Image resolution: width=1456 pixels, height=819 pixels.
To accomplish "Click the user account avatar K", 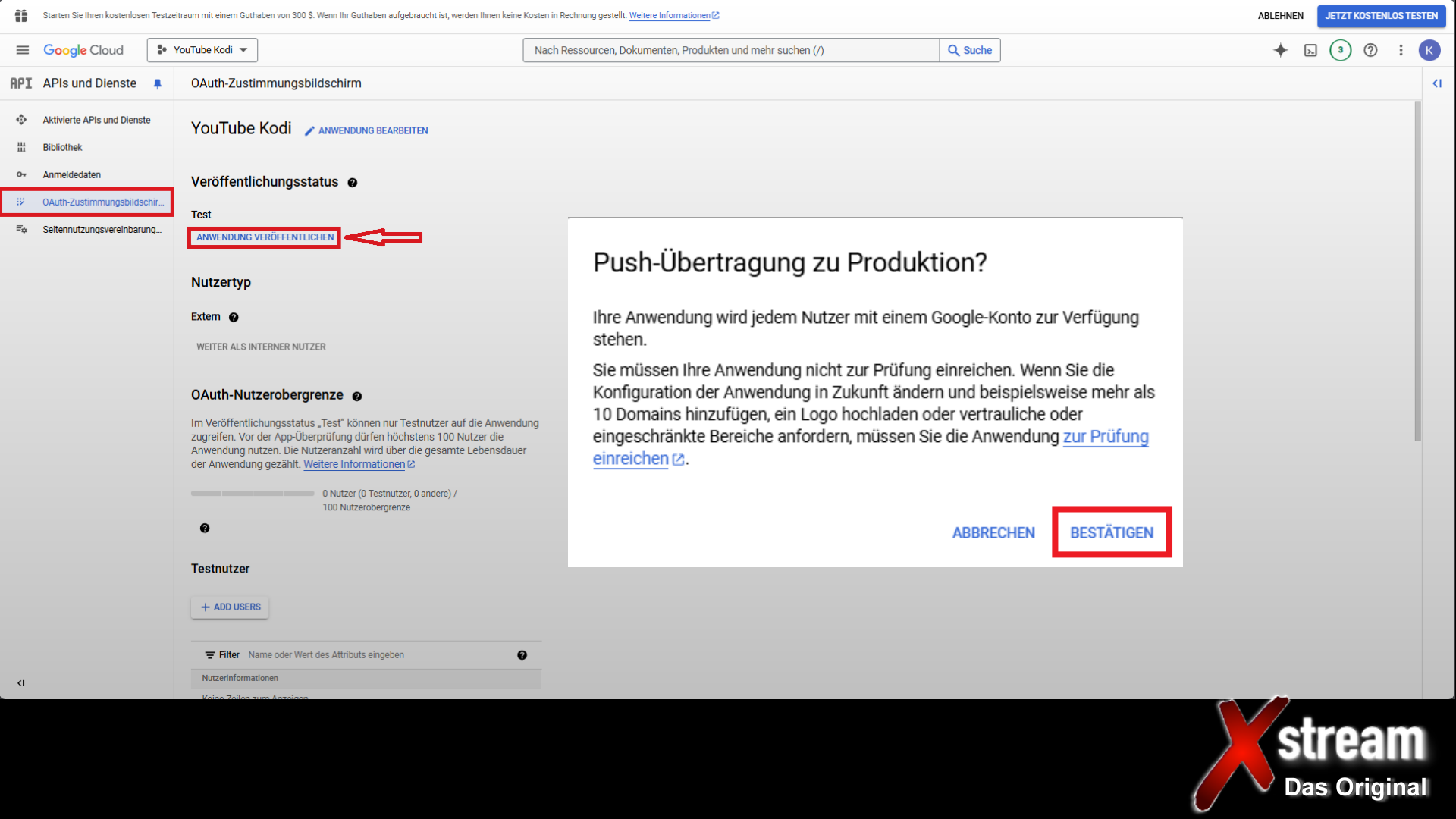I will click(1429, 50).
